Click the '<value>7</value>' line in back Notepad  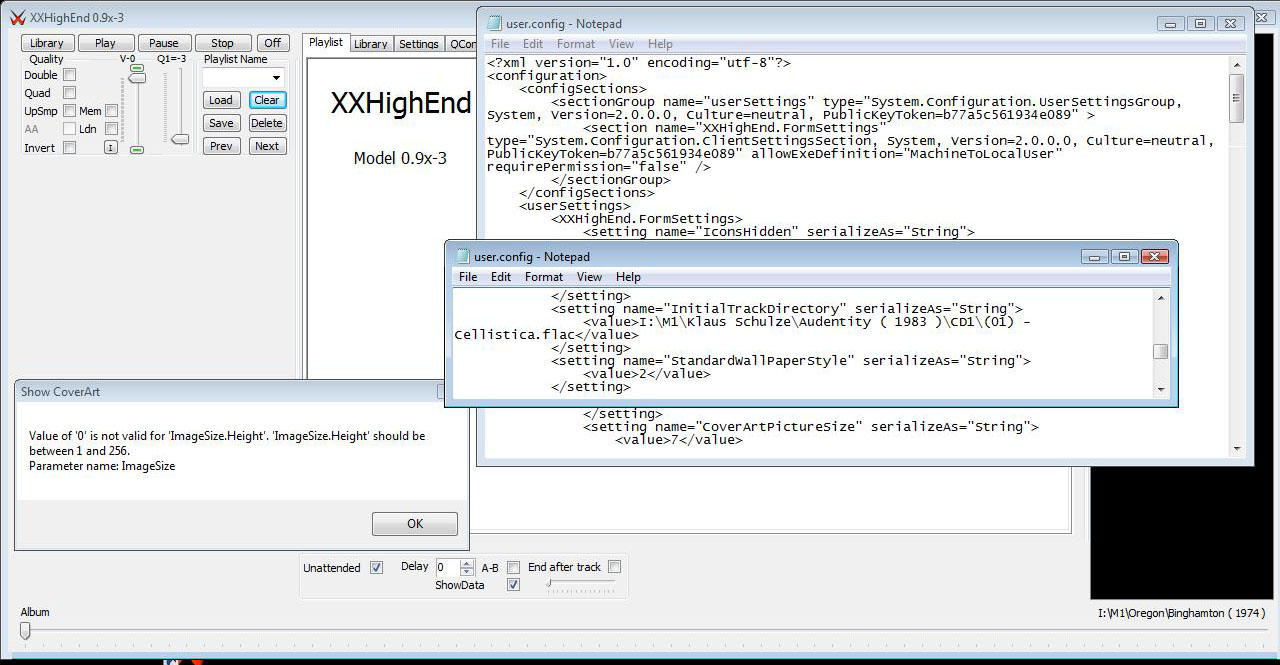tap(679, 439)
